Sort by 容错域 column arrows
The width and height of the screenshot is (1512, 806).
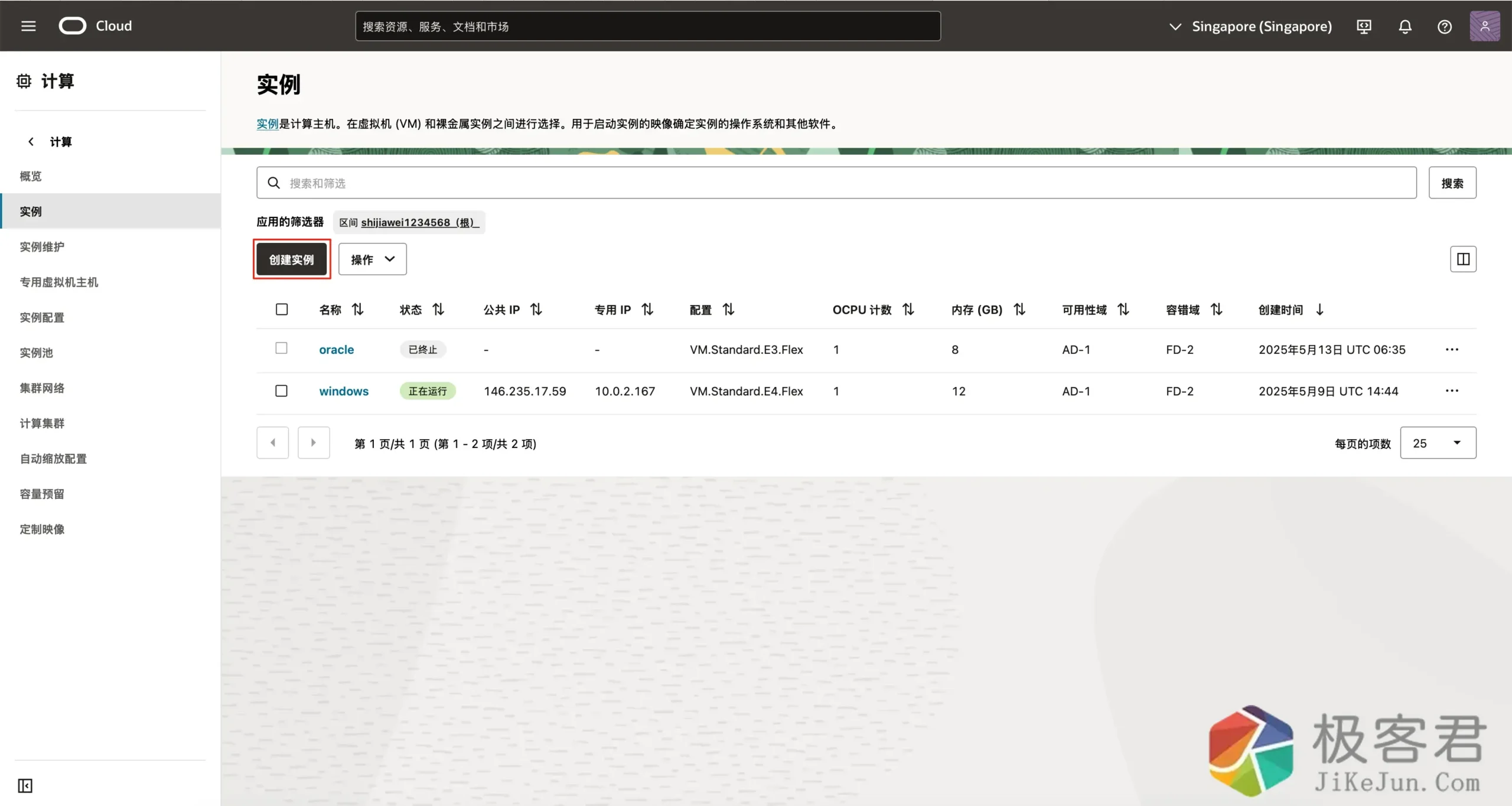[1216, 309]
